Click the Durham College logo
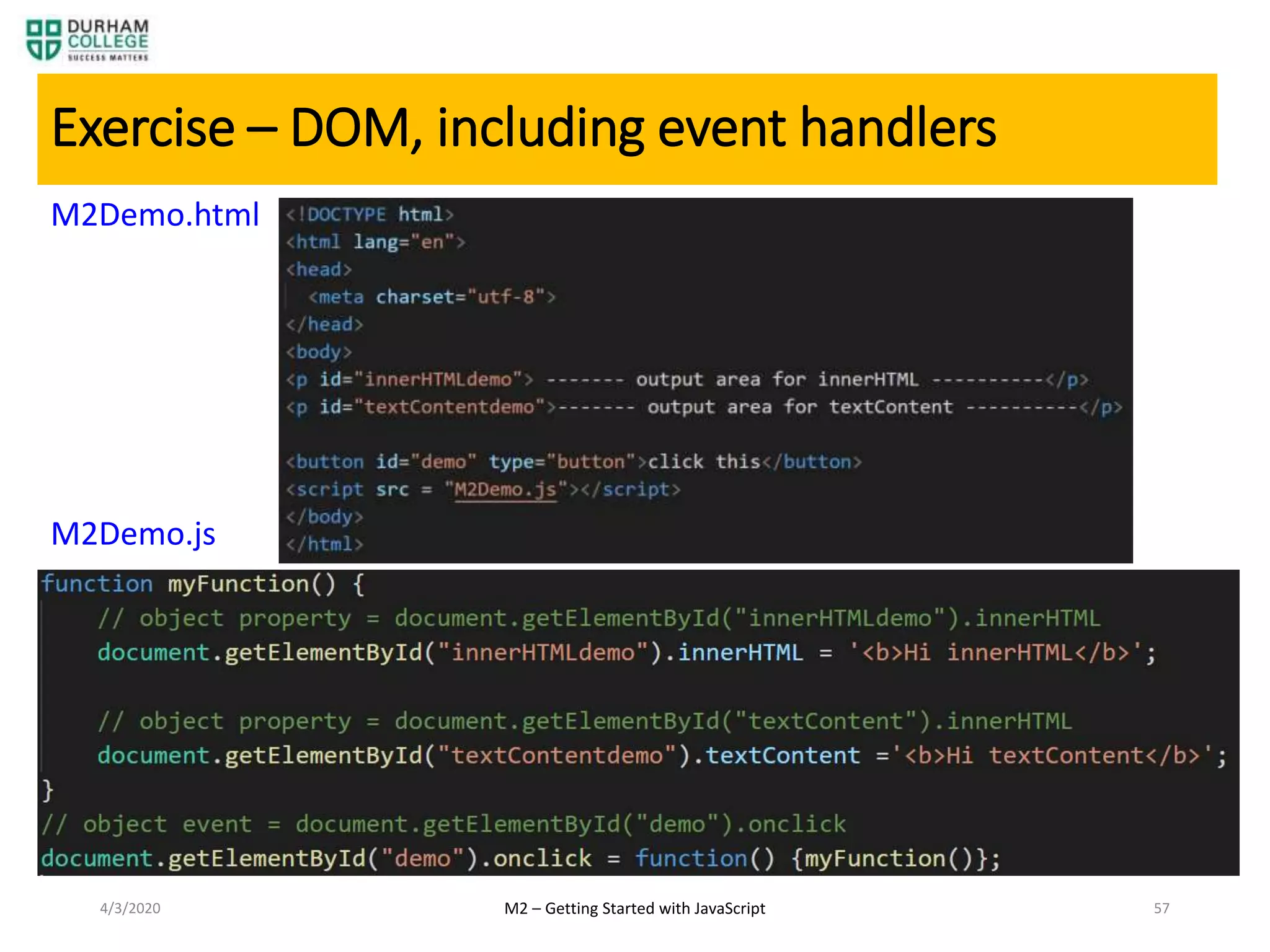Viewport: 1270px width, 952px height. (x=87, y=40)
